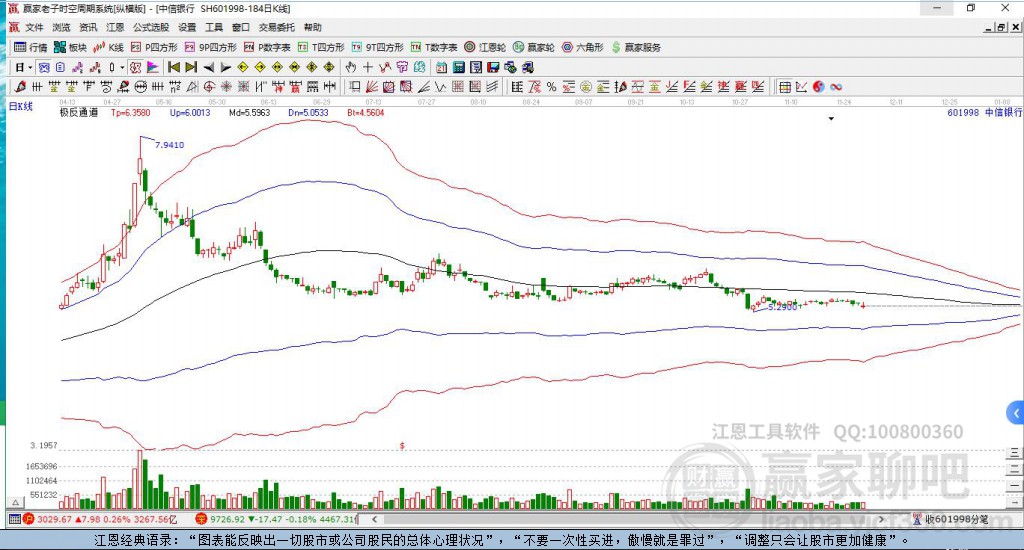Screen dimensions: 1024x550
Task: Open the T数字表 tool
Action: tap(434, 47)
